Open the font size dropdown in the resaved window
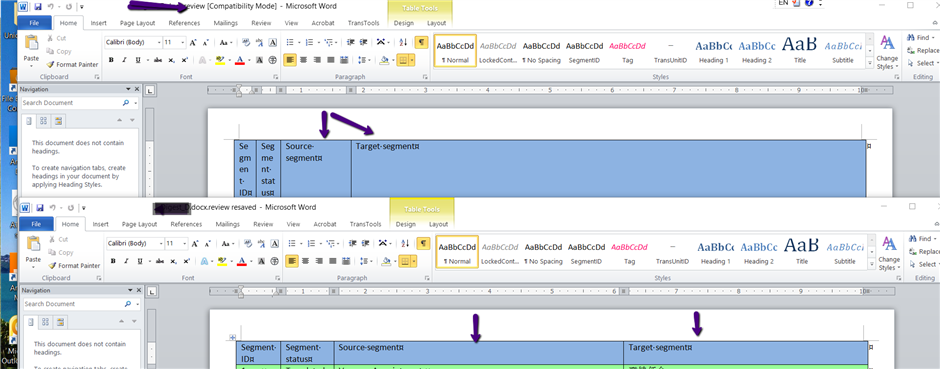This screenshot has height=369, width=940. click(x=186, y=244)
